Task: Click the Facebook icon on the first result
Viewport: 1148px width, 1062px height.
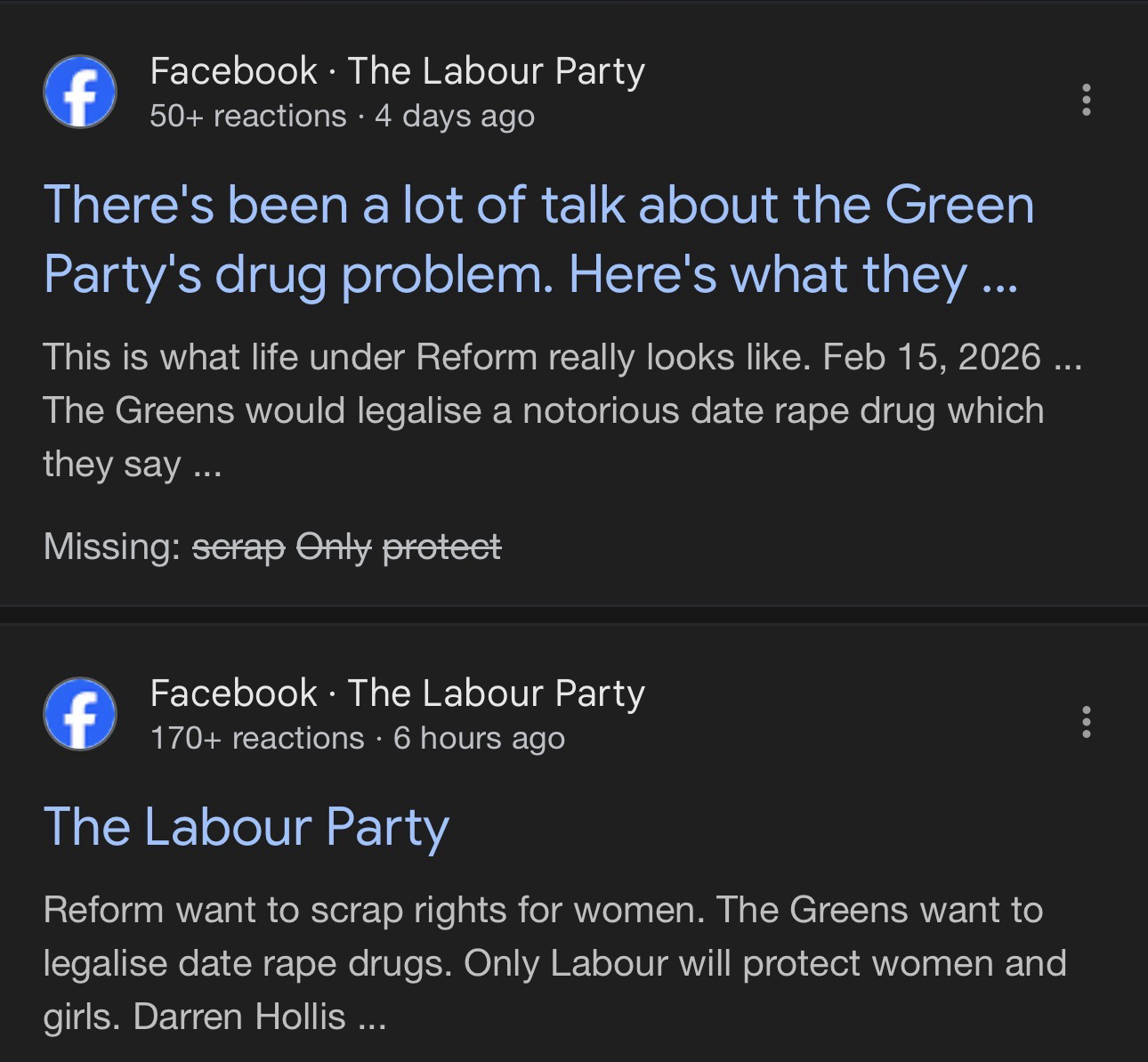Action: [79, 93]
